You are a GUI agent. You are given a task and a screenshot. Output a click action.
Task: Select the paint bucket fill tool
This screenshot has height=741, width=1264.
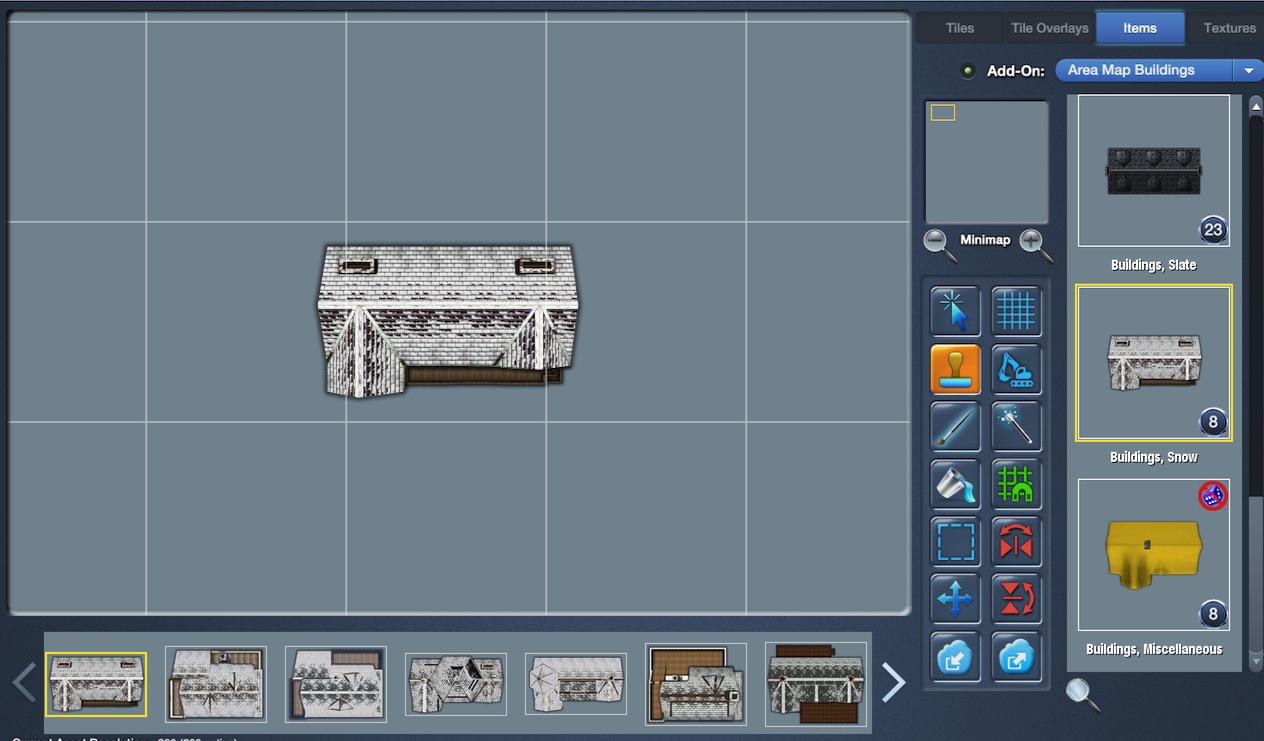pyautogui.click(x=955, y=485)
